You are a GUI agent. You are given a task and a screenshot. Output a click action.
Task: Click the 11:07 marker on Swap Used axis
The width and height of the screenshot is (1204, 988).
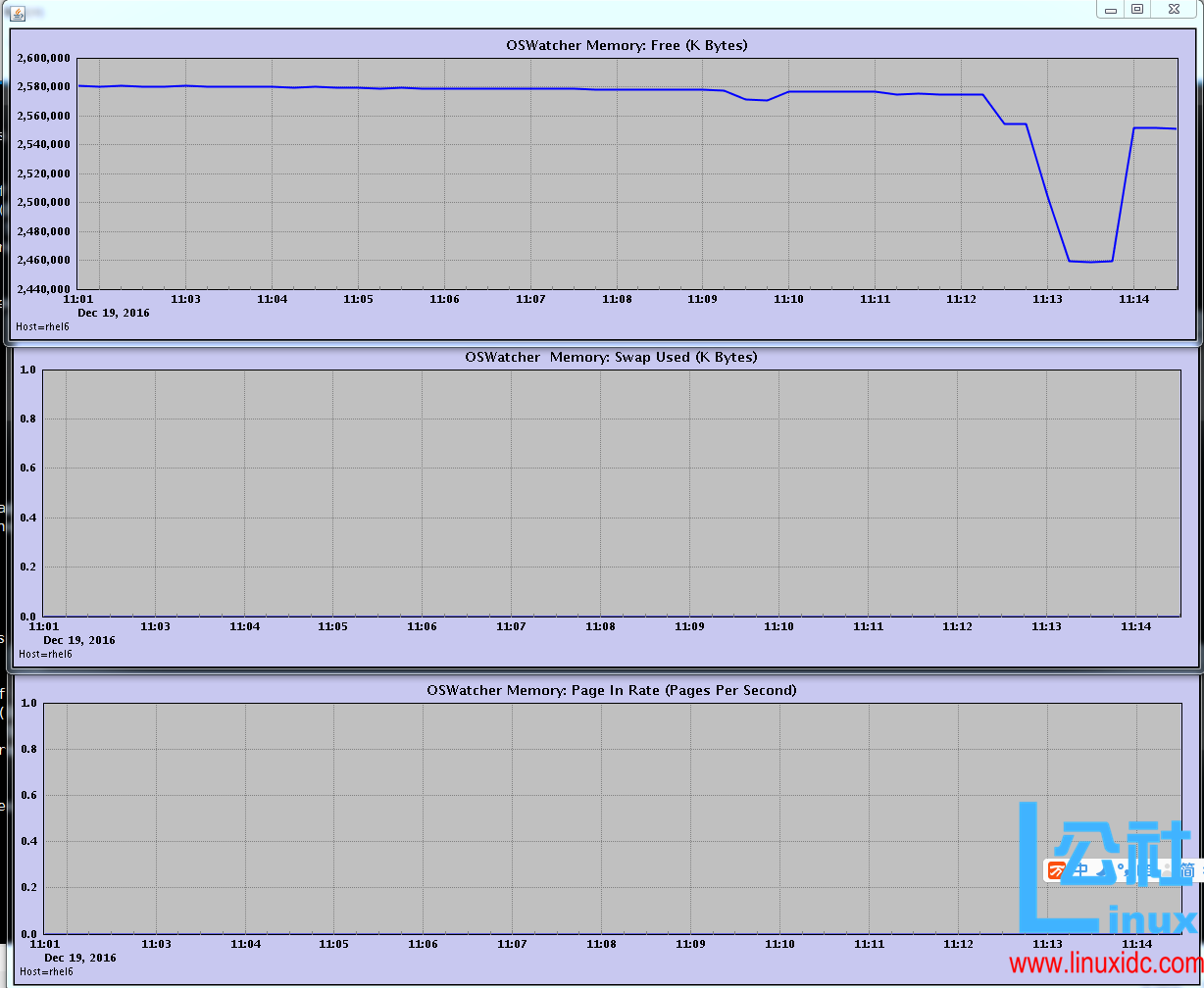[511, 626]
